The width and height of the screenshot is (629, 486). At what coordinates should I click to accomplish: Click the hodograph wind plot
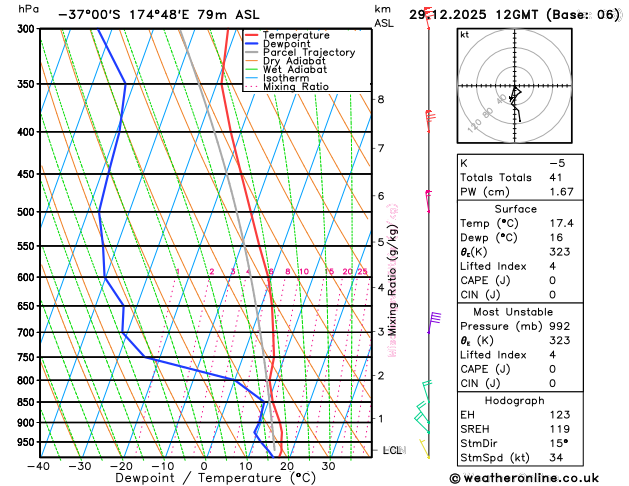click(x=515, y=86)
